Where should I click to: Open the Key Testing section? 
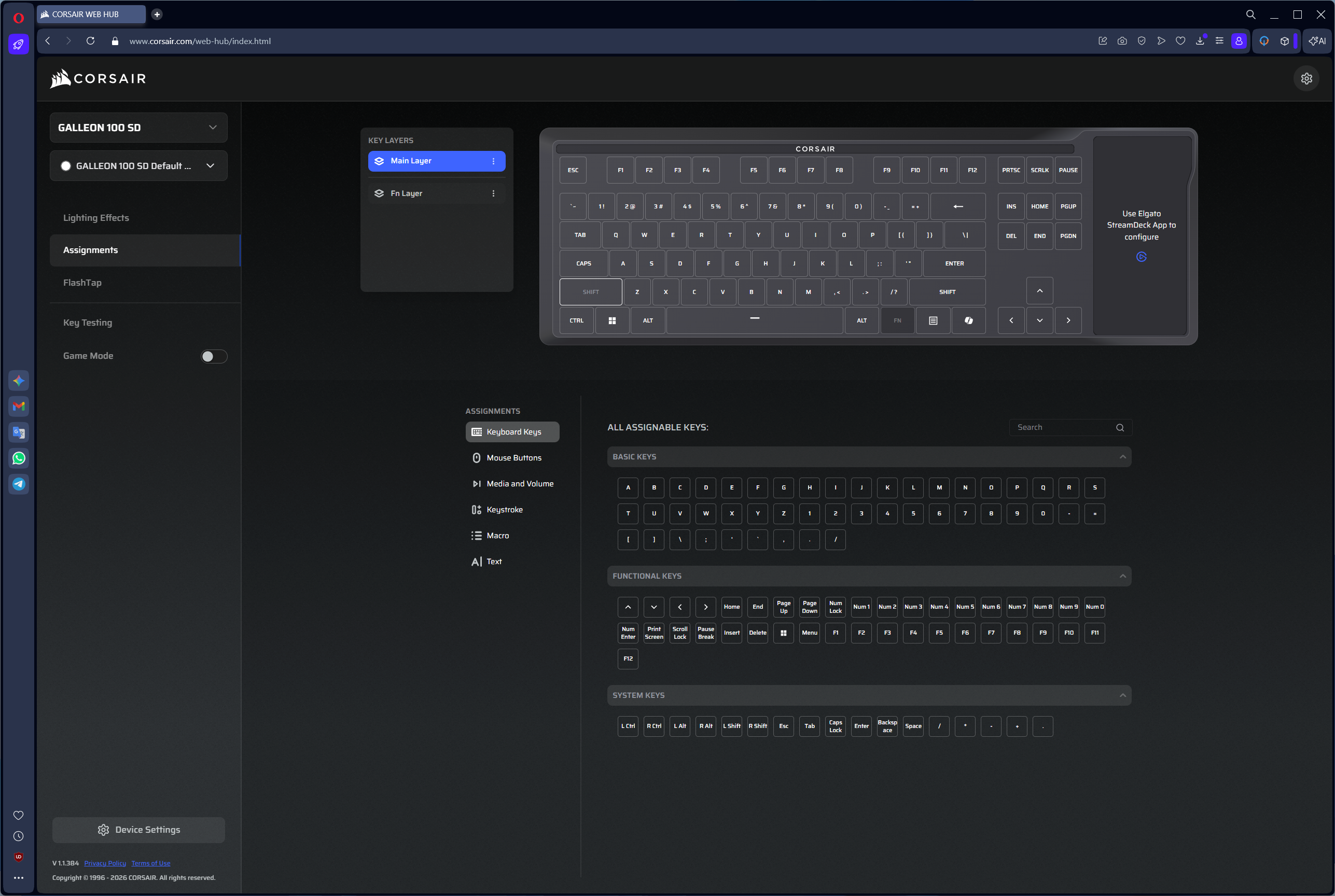(x=88, y=323)
